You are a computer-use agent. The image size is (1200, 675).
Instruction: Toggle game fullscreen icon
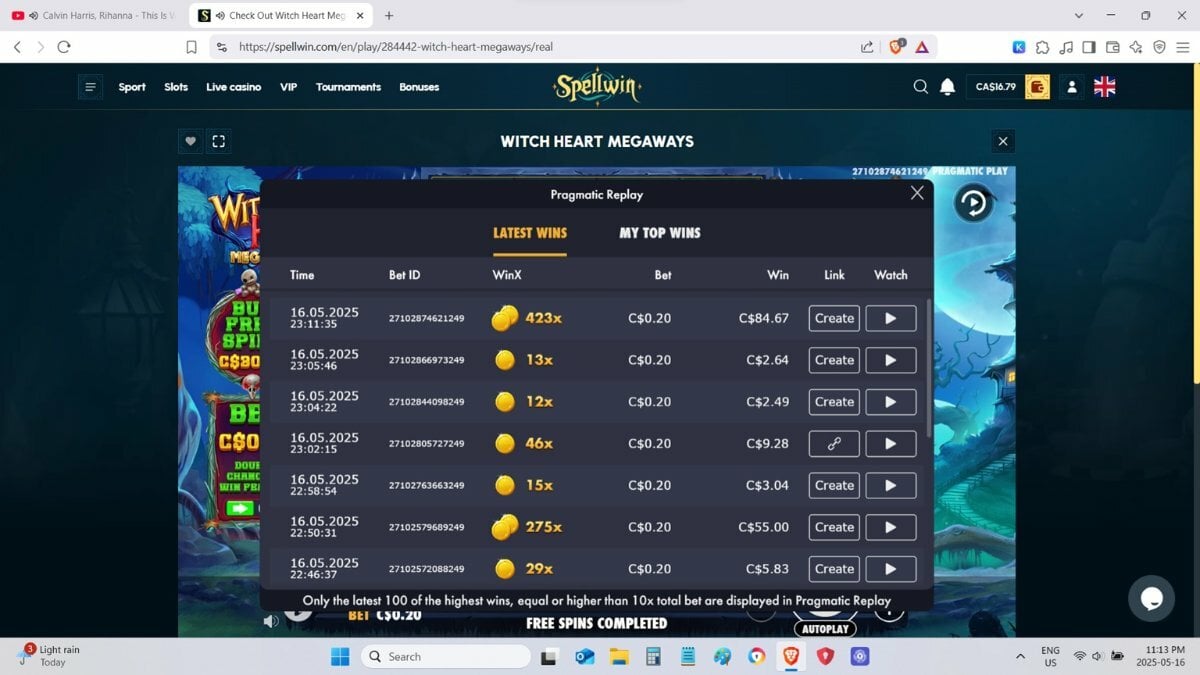(x=219, y=141)
